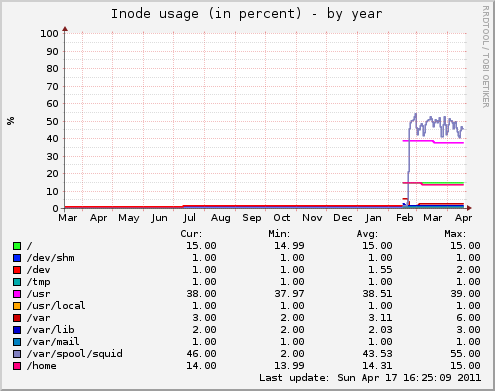Click the Max: column header
Screen dimensions: 495x391
(x=455, y=234)
